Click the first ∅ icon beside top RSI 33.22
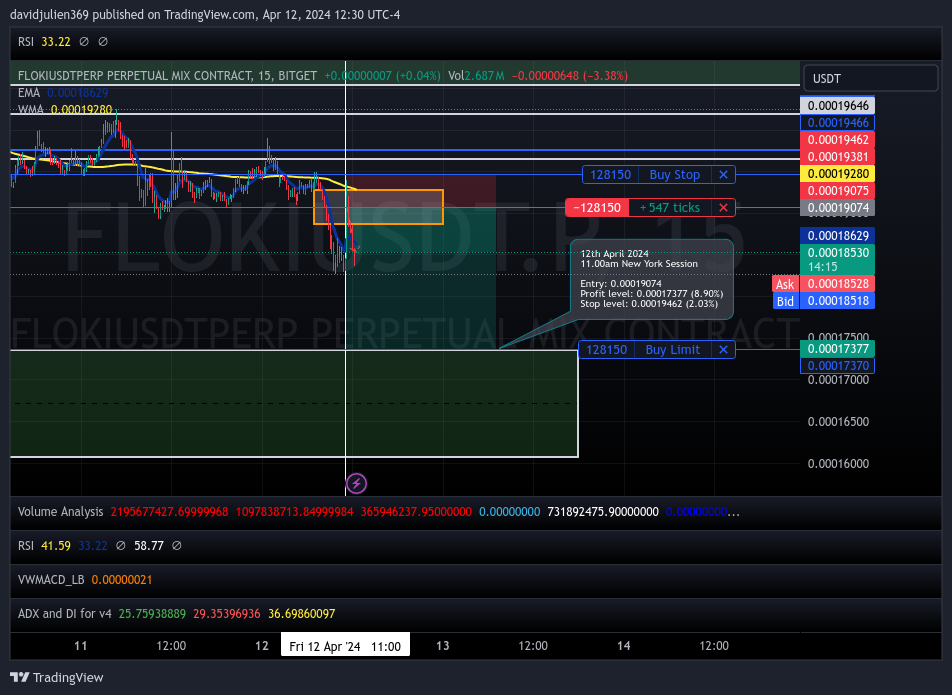This screenshot has height=695, width=952. (x=84, y=42)
